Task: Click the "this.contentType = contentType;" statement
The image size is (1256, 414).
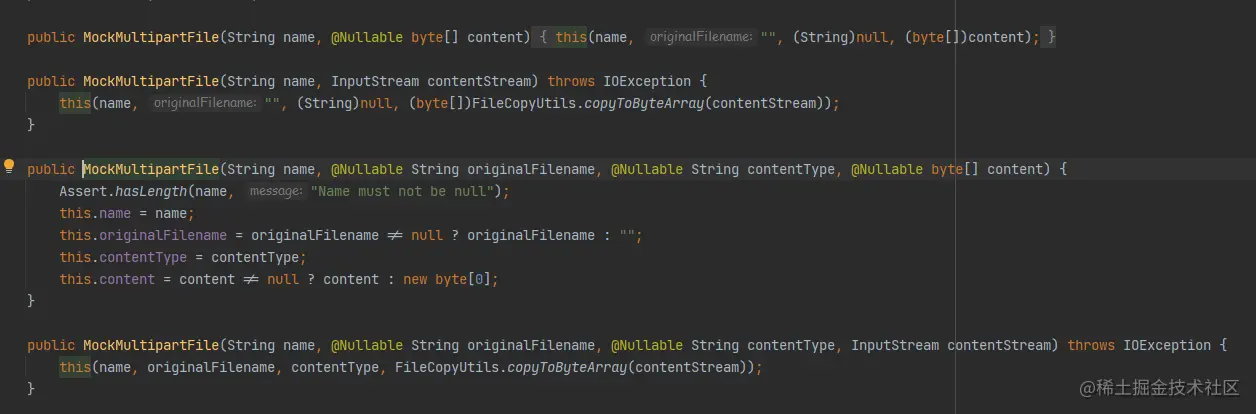Action: point(183,257)
